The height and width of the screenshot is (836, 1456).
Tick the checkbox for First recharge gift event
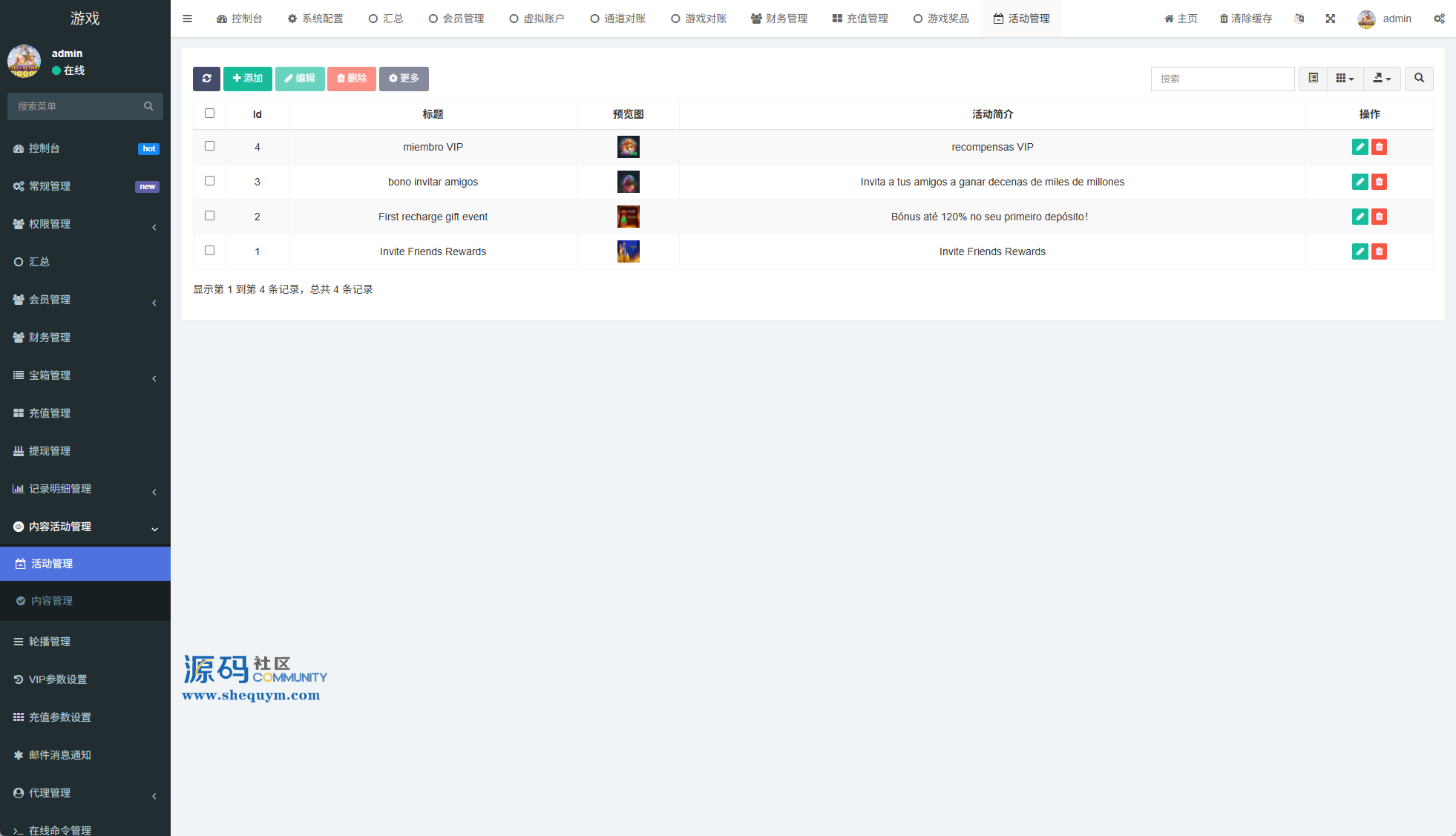[209, 216]
